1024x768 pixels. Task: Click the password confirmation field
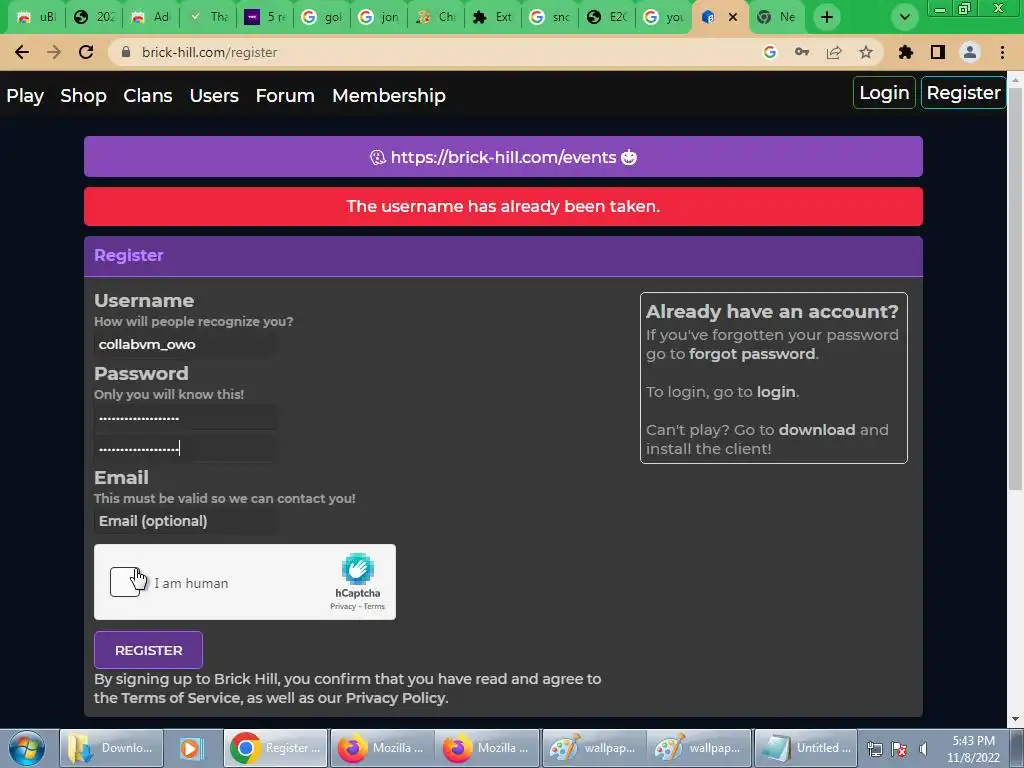(x=185, y=448)
